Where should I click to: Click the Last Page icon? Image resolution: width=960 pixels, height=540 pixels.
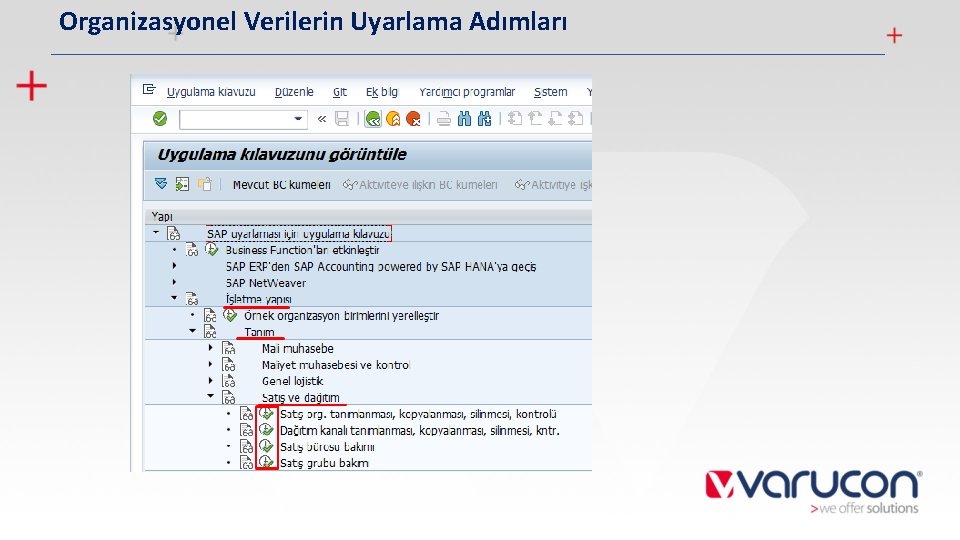pyautogui.click(x=576, y=119)
